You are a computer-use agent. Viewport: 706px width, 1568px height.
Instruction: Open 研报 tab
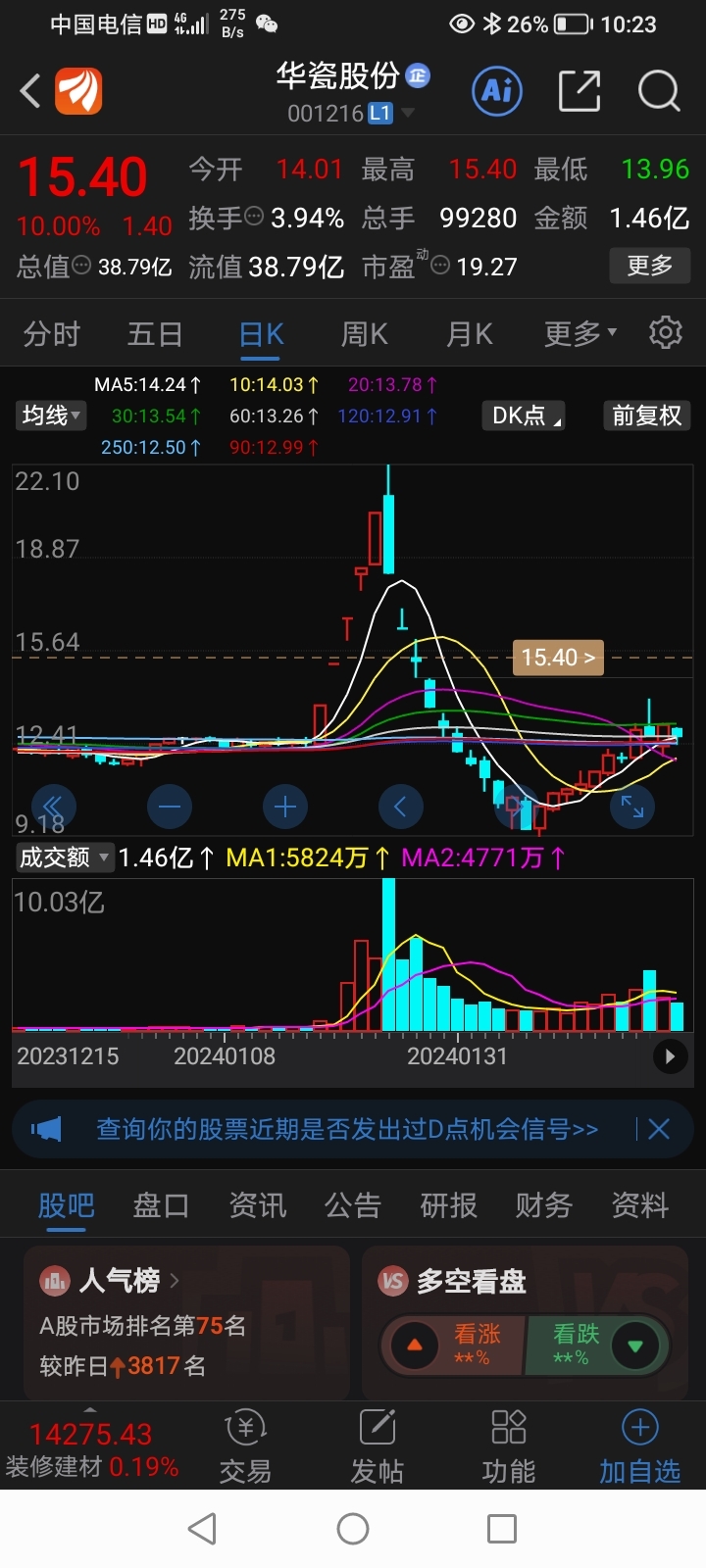point(449,1205)
